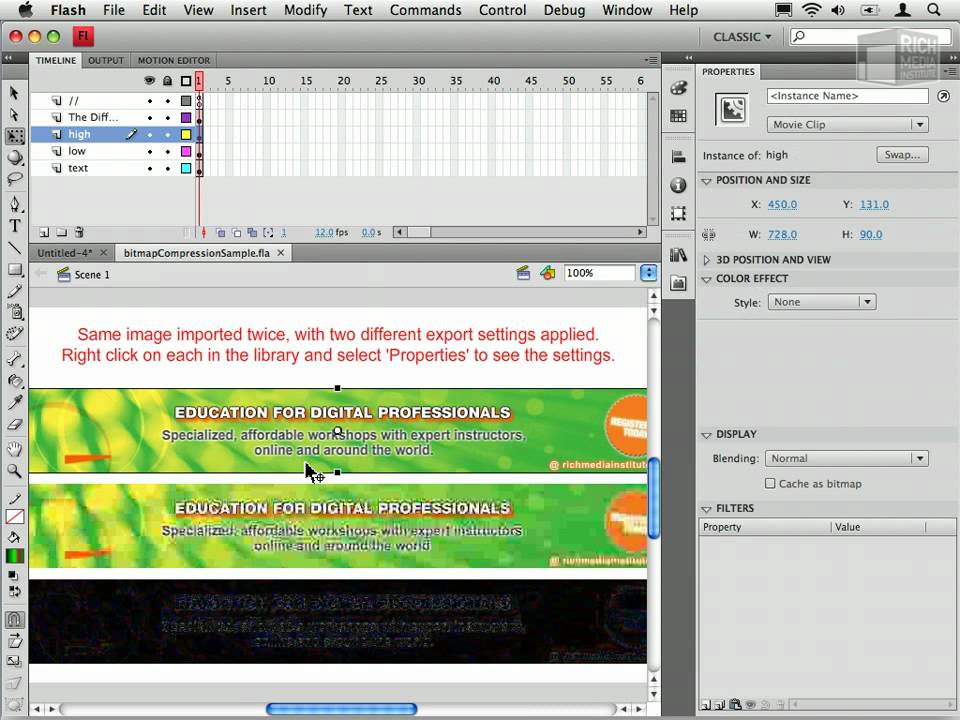
Task: Select the Eyedropper tool
Action: (x=15, y=402)
